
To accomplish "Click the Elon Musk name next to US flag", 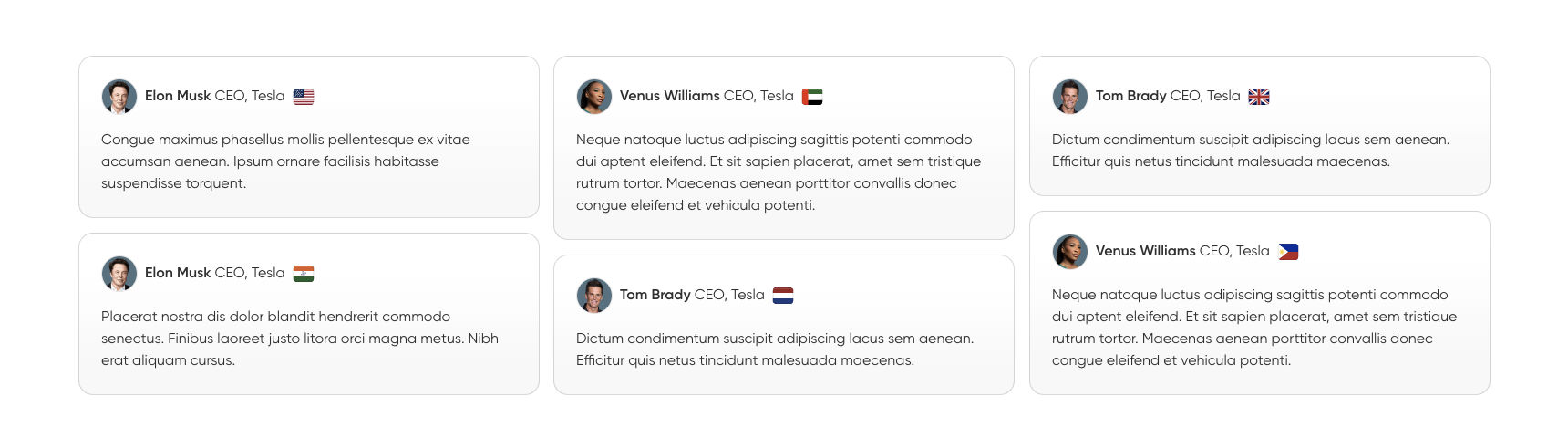I will coord(178,96).
